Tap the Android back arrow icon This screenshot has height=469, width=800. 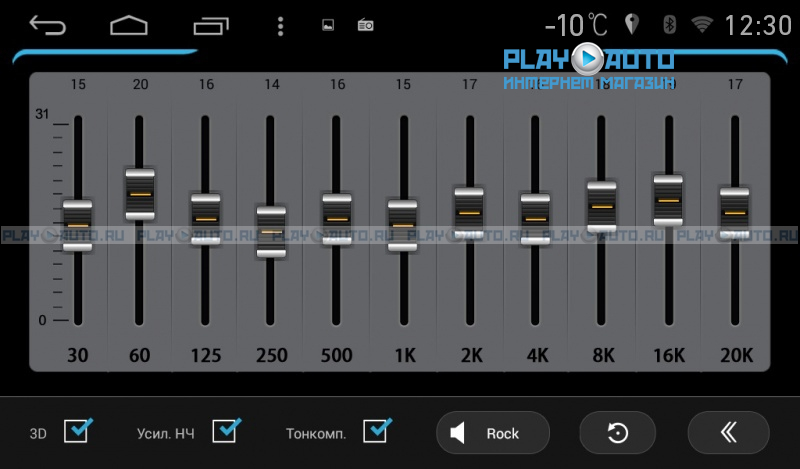pyautogui.click(x=47, y=25)
